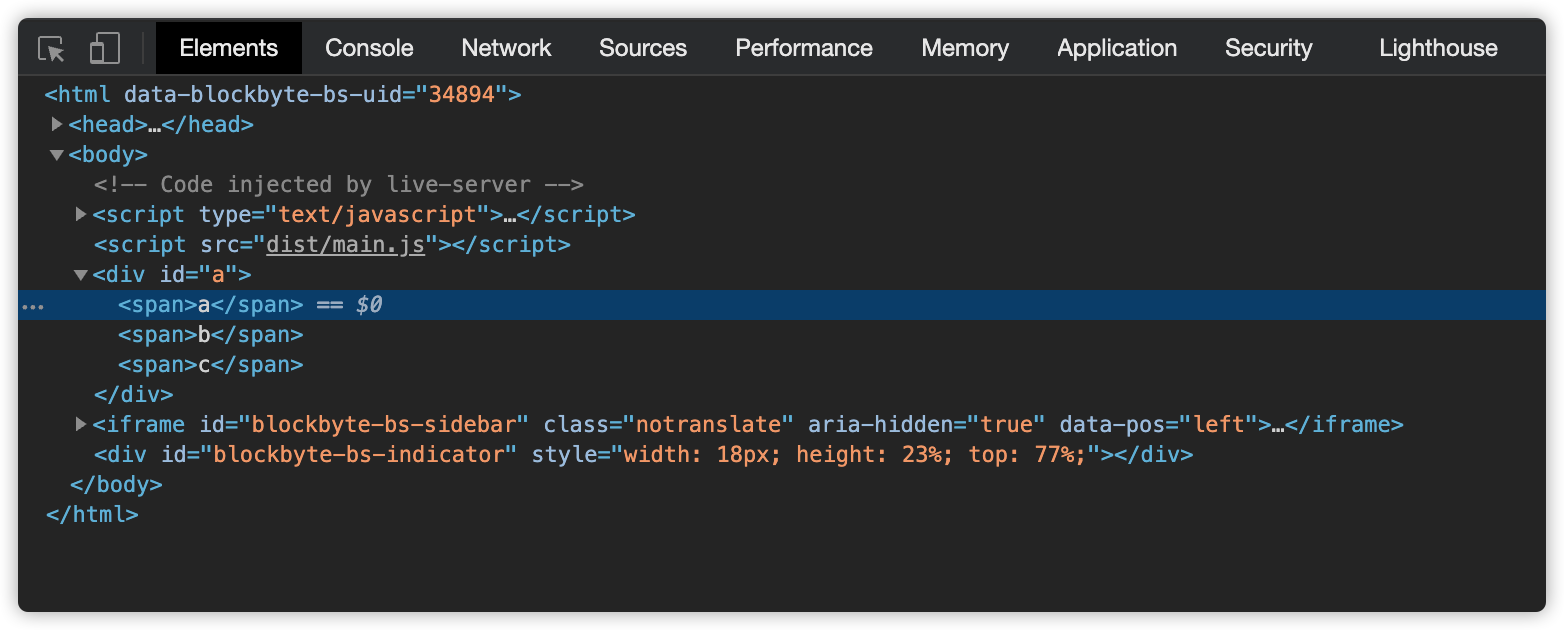Click the three-dot actions icon on selected row
Screen dimensions: 1564x630
pyautogui.click(x=33, y=305)
